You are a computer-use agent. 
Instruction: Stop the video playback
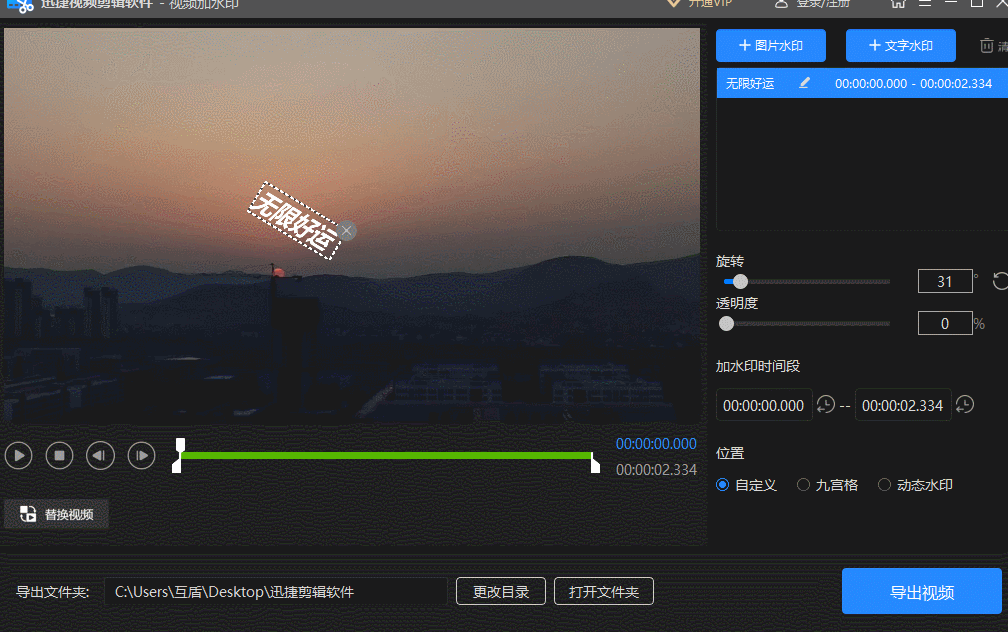tap(59, 455)
